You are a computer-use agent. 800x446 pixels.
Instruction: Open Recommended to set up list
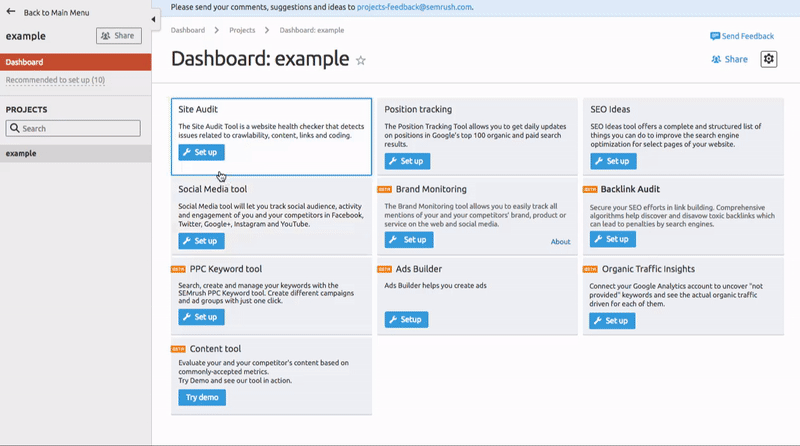pyautogui.click(x=55, y=80)
